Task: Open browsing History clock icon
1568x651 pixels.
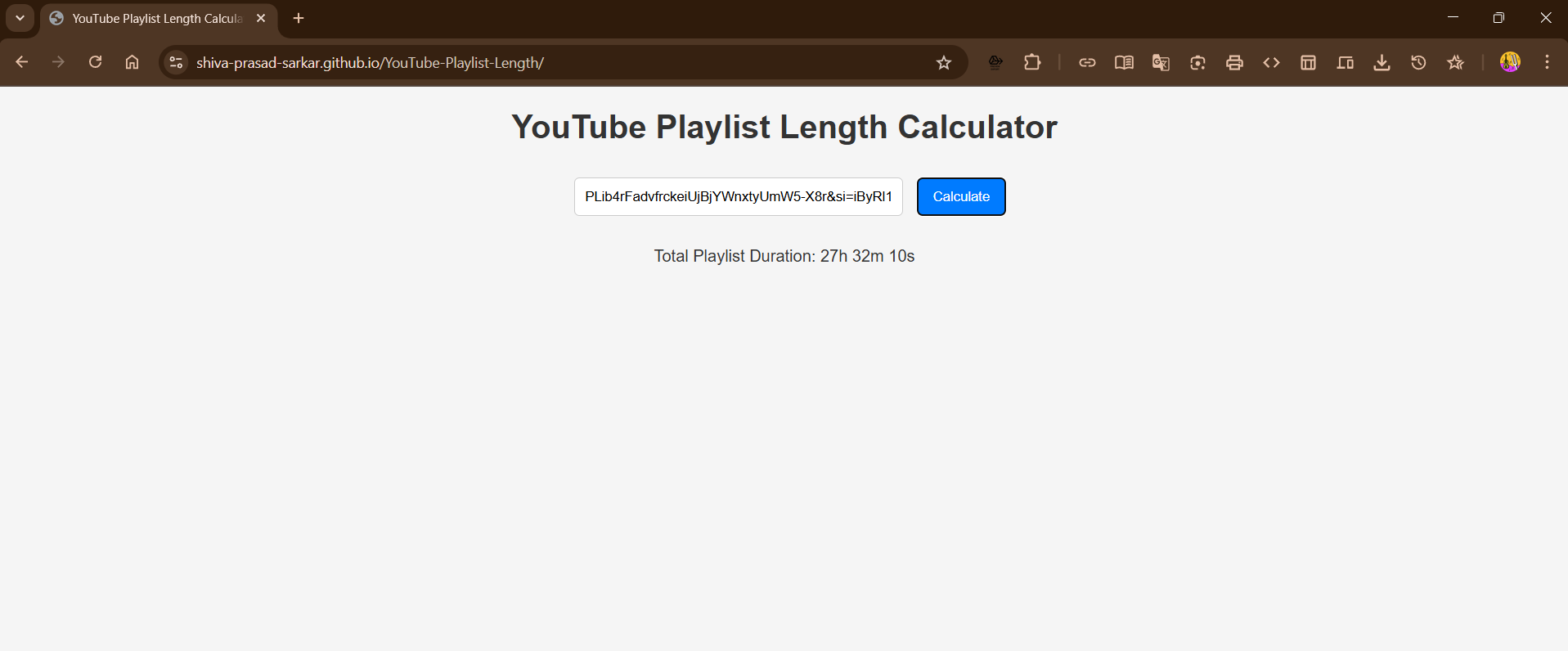Action: (x=1418, y=62)
